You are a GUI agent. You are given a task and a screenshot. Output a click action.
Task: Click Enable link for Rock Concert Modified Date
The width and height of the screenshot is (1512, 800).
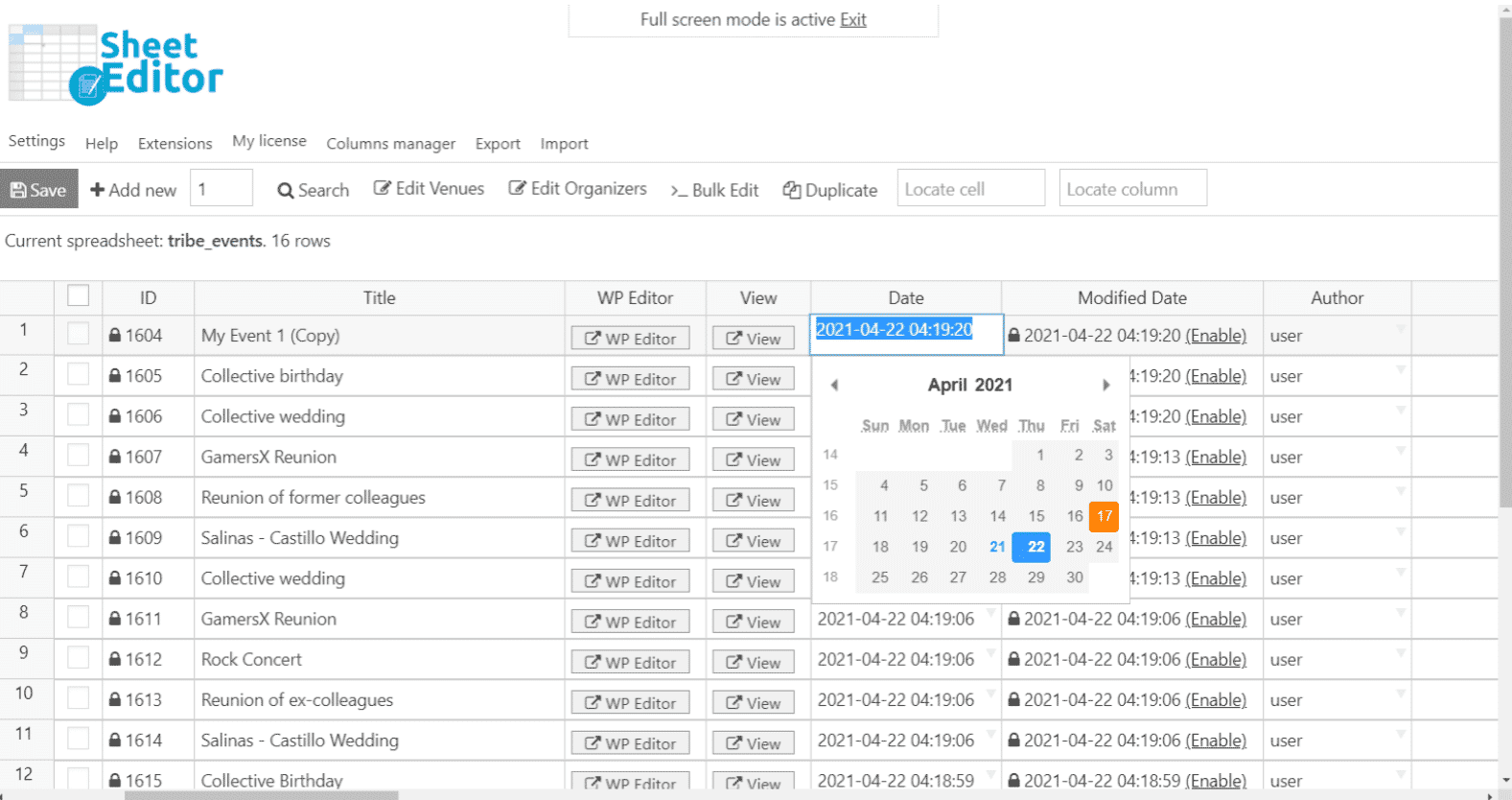coord(1216,660)
